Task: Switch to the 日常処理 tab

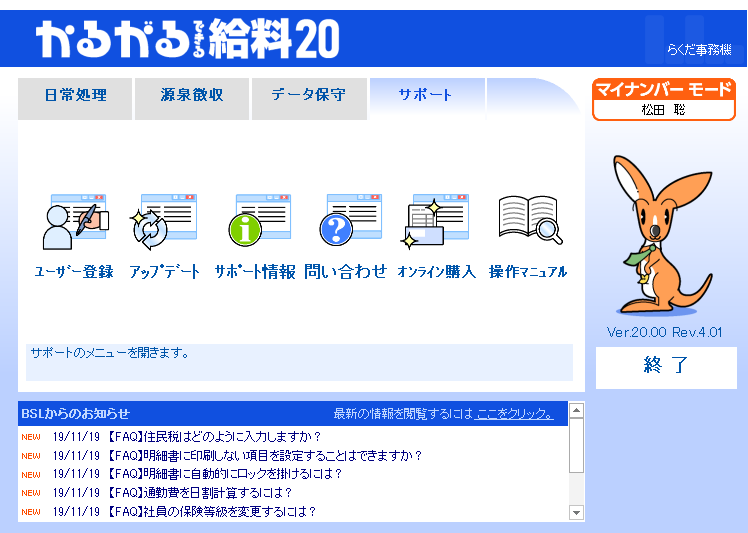Action: [75, 99]
